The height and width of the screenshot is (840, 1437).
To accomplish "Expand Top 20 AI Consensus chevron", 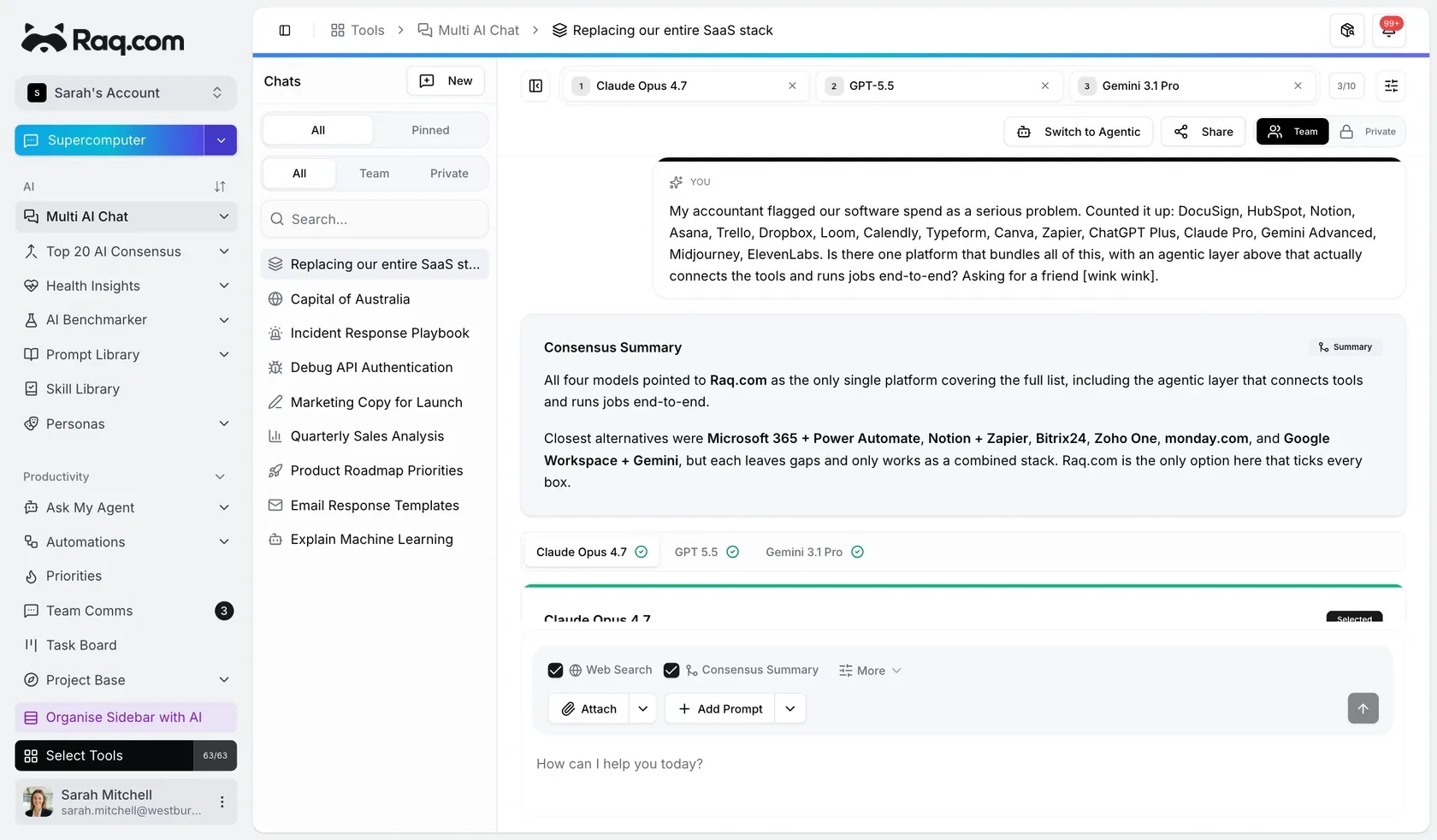I will pos(224,251).
